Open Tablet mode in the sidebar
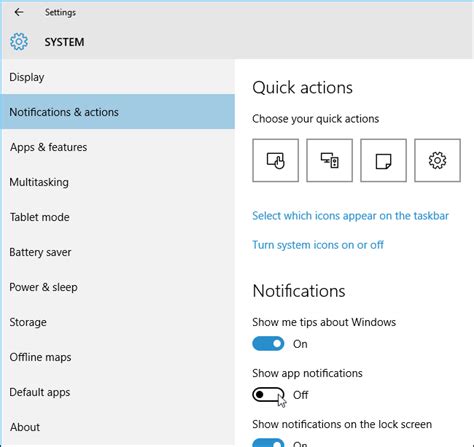 tap(117, 217)
